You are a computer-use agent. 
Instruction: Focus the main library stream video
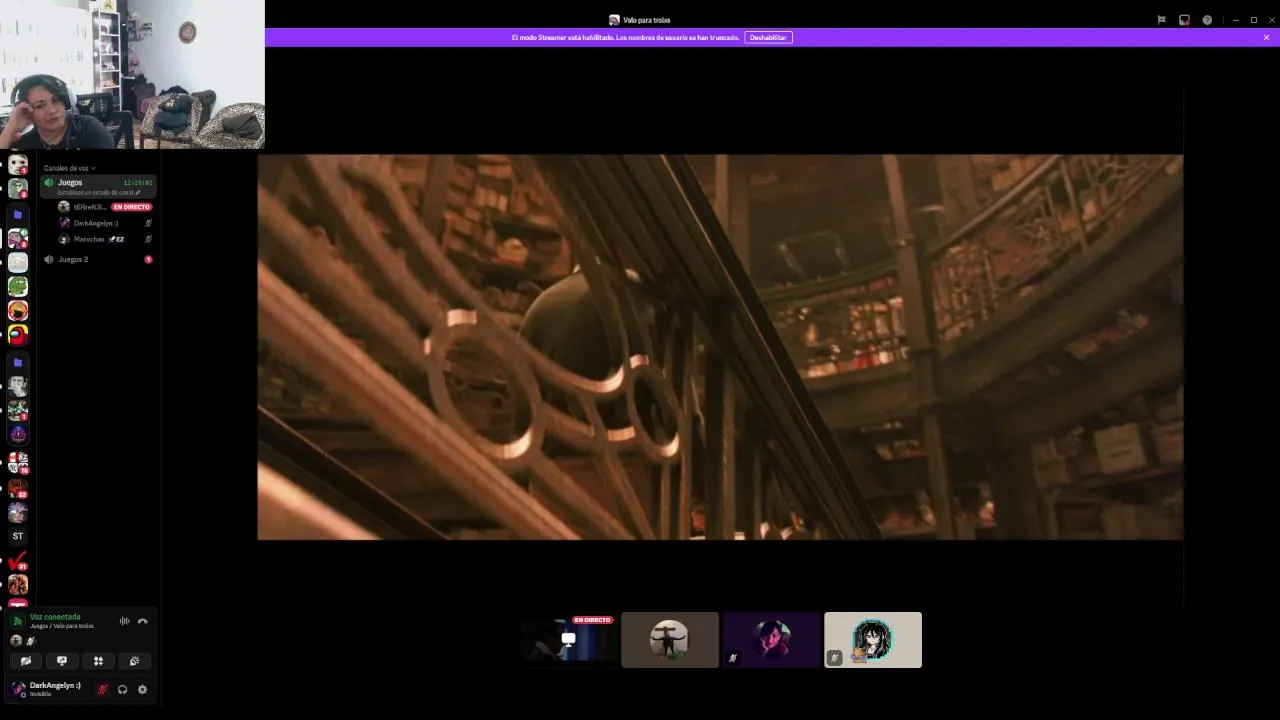[x=720, y=347]
